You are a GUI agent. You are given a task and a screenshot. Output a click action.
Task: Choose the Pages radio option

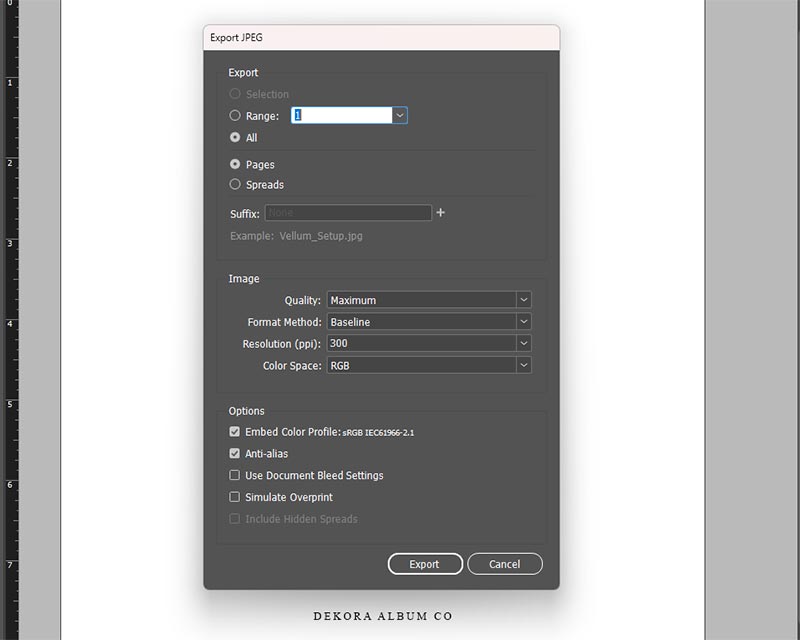tap(235, 165)
